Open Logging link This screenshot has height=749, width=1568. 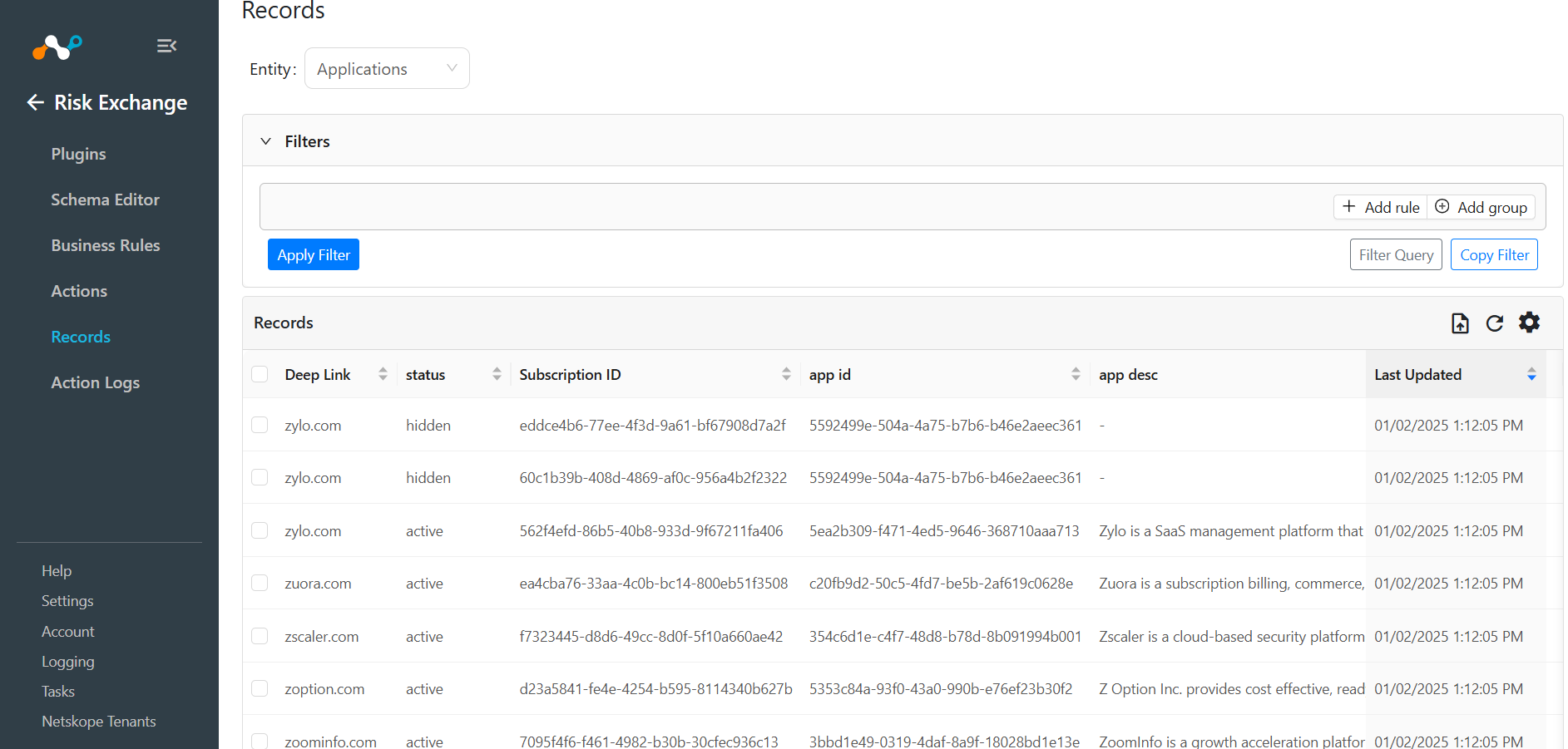click(x=68, y=662)
